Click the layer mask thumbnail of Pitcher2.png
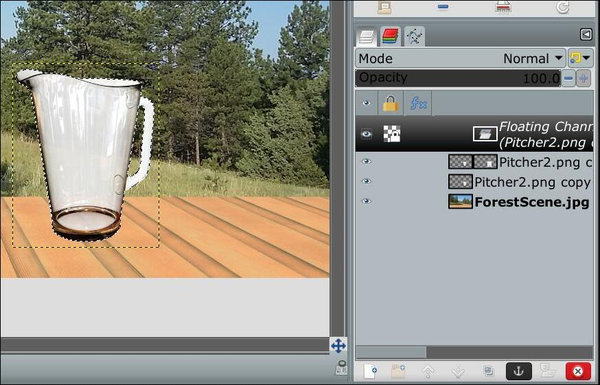 pyautogui.click(x=485, y=162)
